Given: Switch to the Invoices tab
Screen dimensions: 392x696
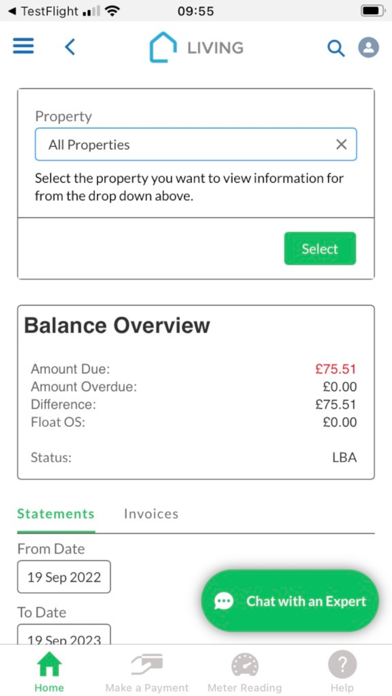Looking at the screenshot, I should (151, 514).
